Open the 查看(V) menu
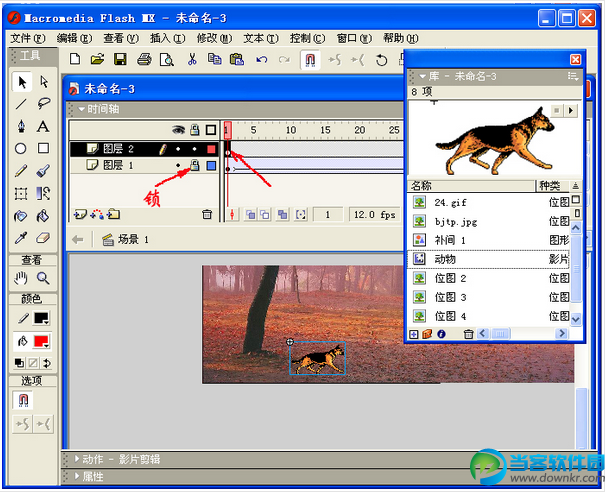The height and width of the screenshot is (492, 606). (121, 38)
